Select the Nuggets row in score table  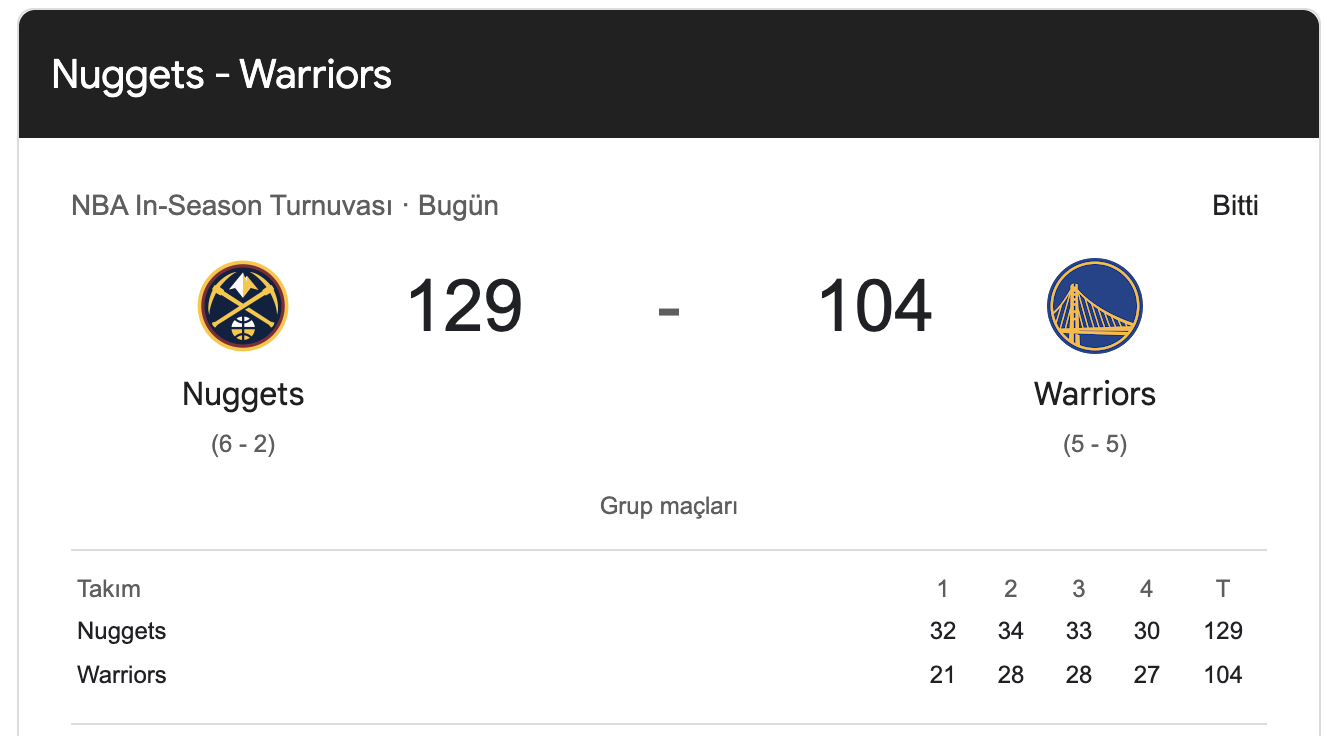point(122,631)
